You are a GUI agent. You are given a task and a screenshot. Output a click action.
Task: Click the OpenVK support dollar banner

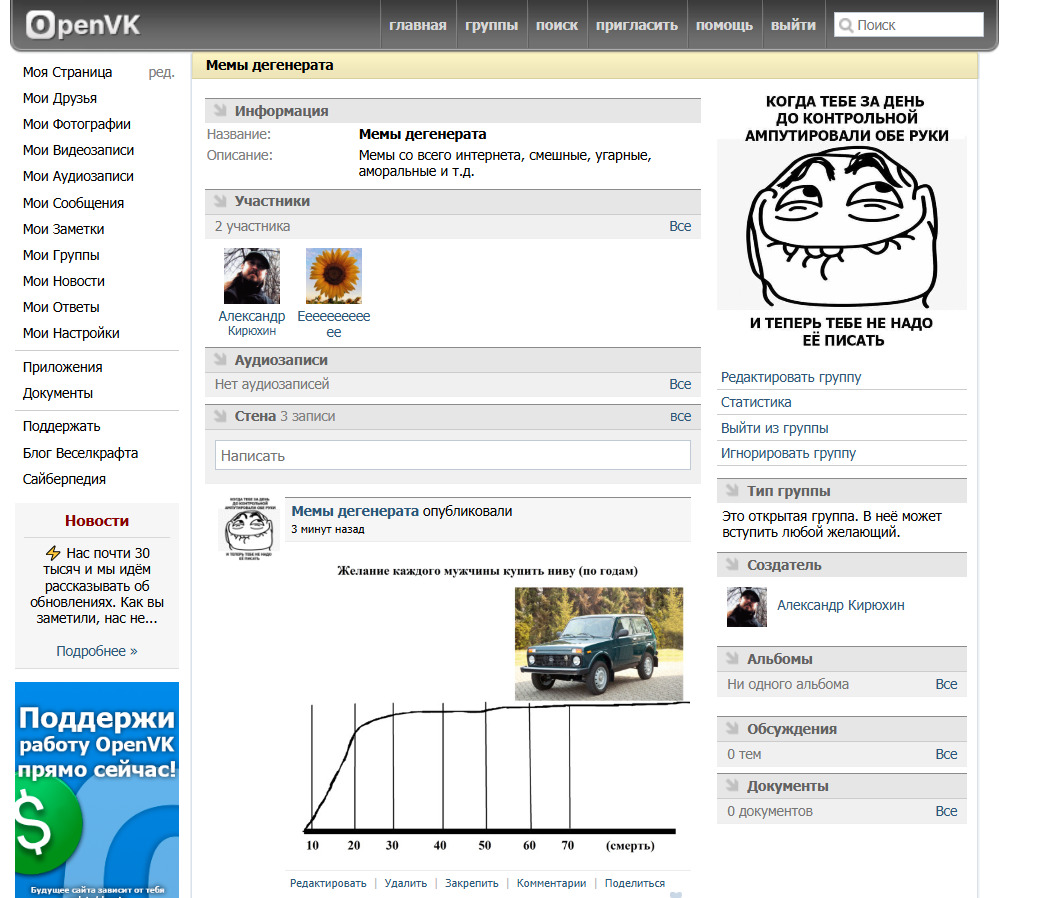[x=97, y=789]
